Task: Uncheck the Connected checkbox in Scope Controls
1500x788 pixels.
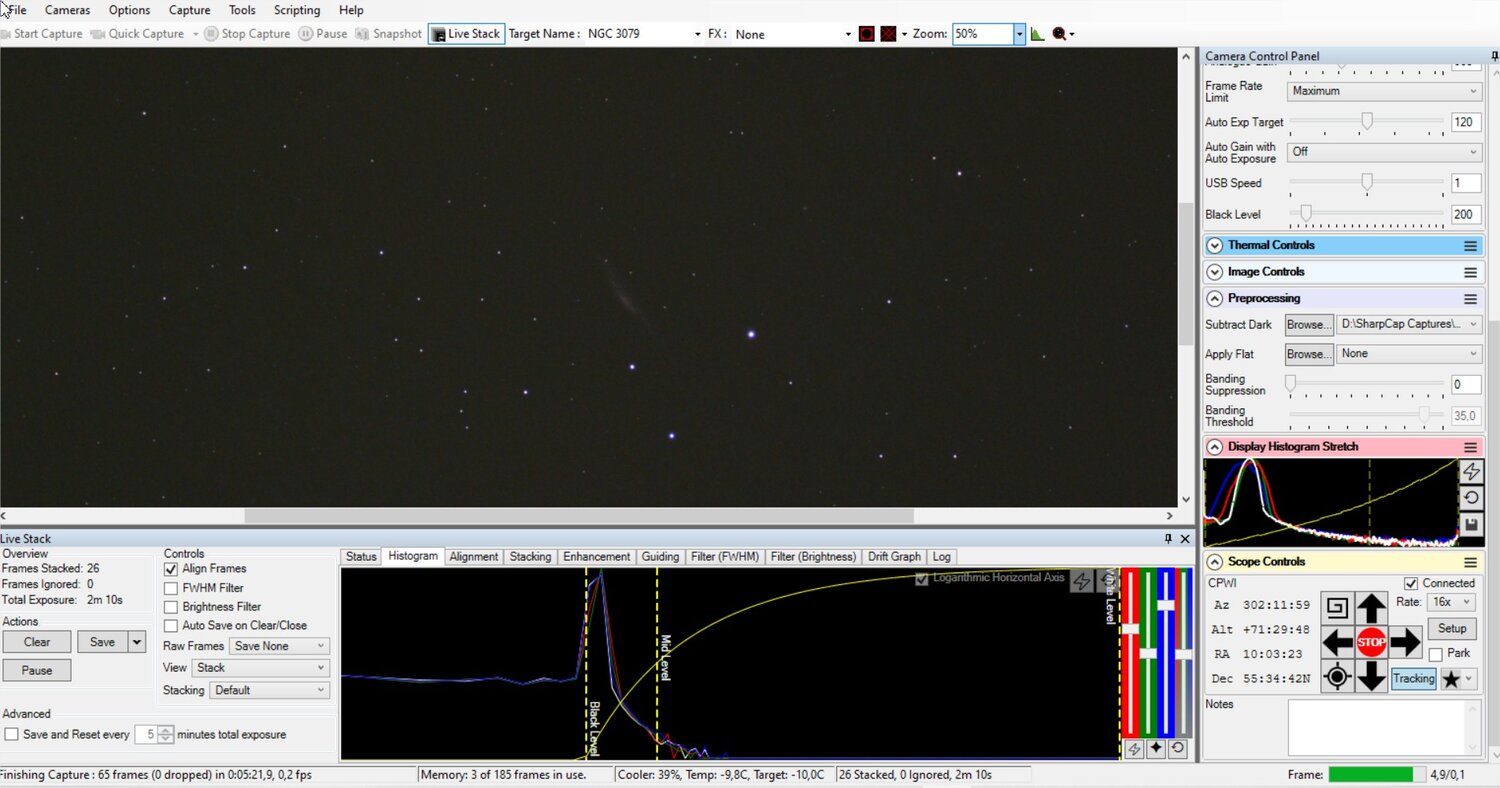Action: [x=1411, y=583]
